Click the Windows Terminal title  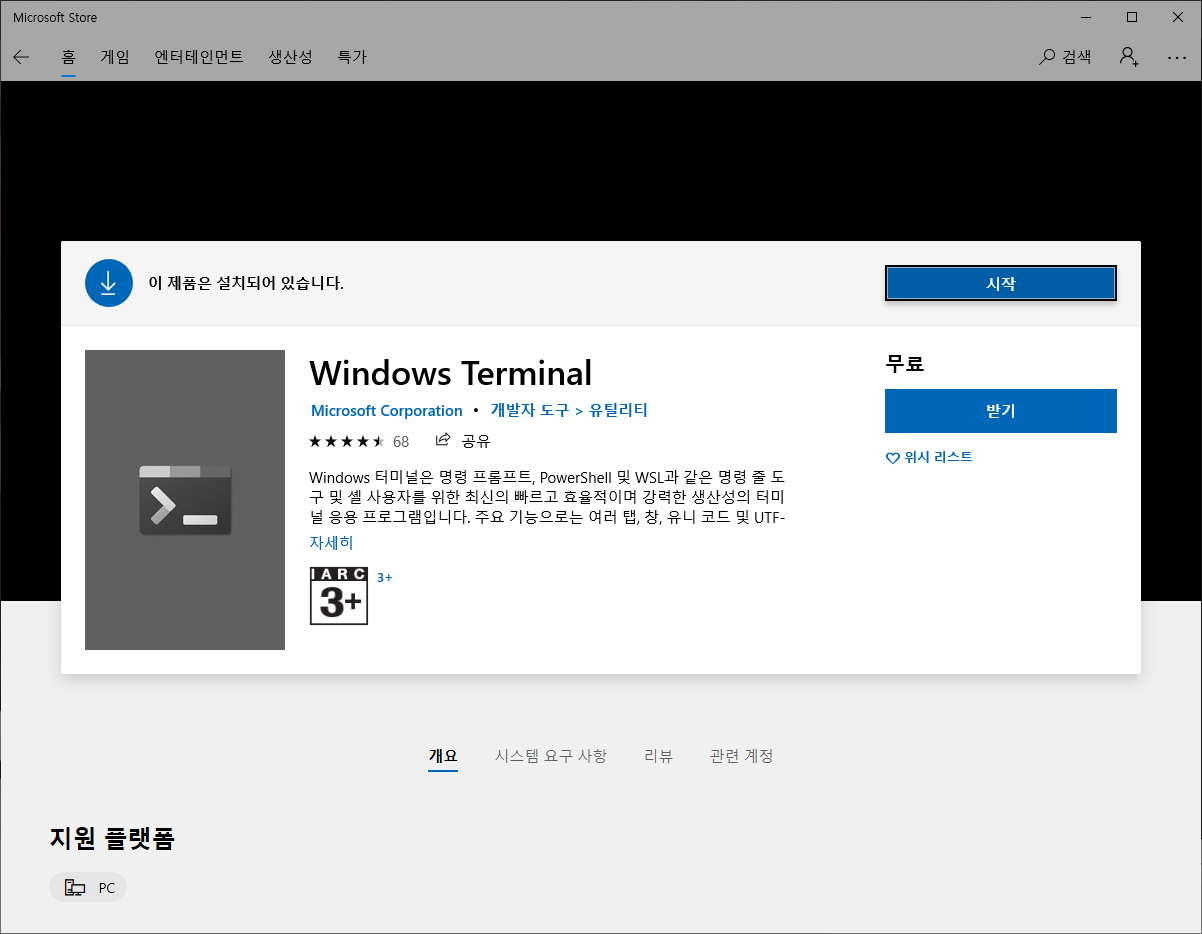coord(451,373)
